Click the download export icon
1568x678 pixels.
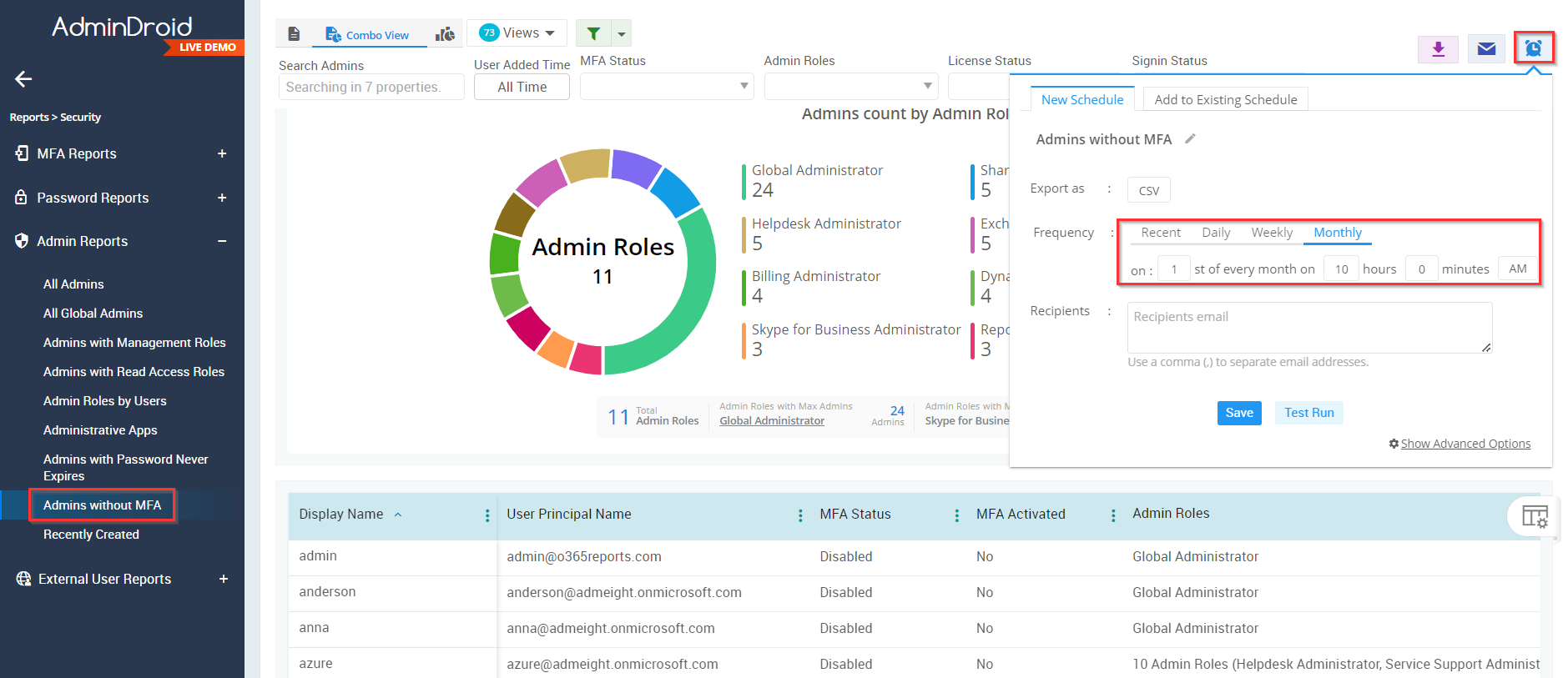[1438, 49]
